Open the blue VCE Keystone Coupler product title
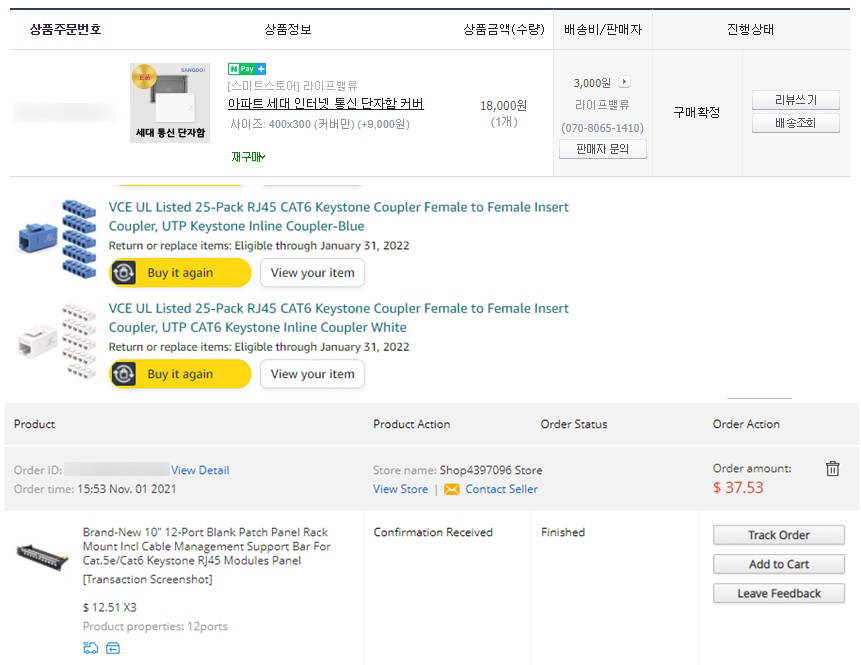Image resolution: width=861 pixels, height=665 pixels. (338, 216)
